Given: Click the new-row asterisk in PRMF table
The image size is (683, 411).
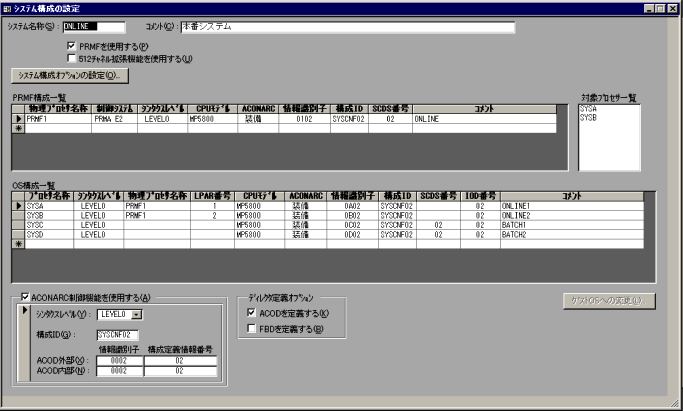Looking at the screenshot, I should coord(16,127).
